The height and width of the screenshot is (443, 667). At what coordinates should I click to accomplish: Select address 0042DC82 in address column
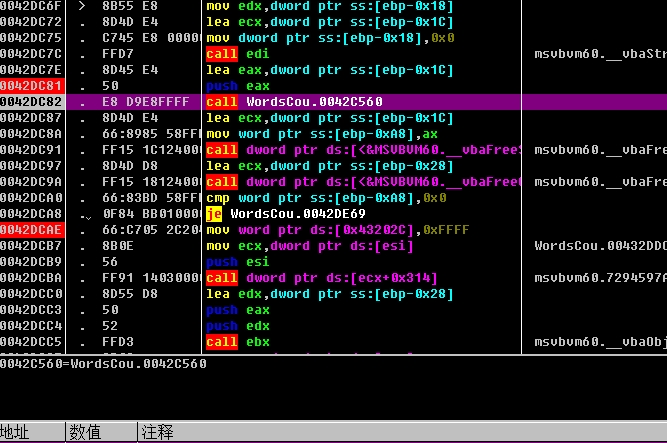pyautogui.click(x=33, y=102)
